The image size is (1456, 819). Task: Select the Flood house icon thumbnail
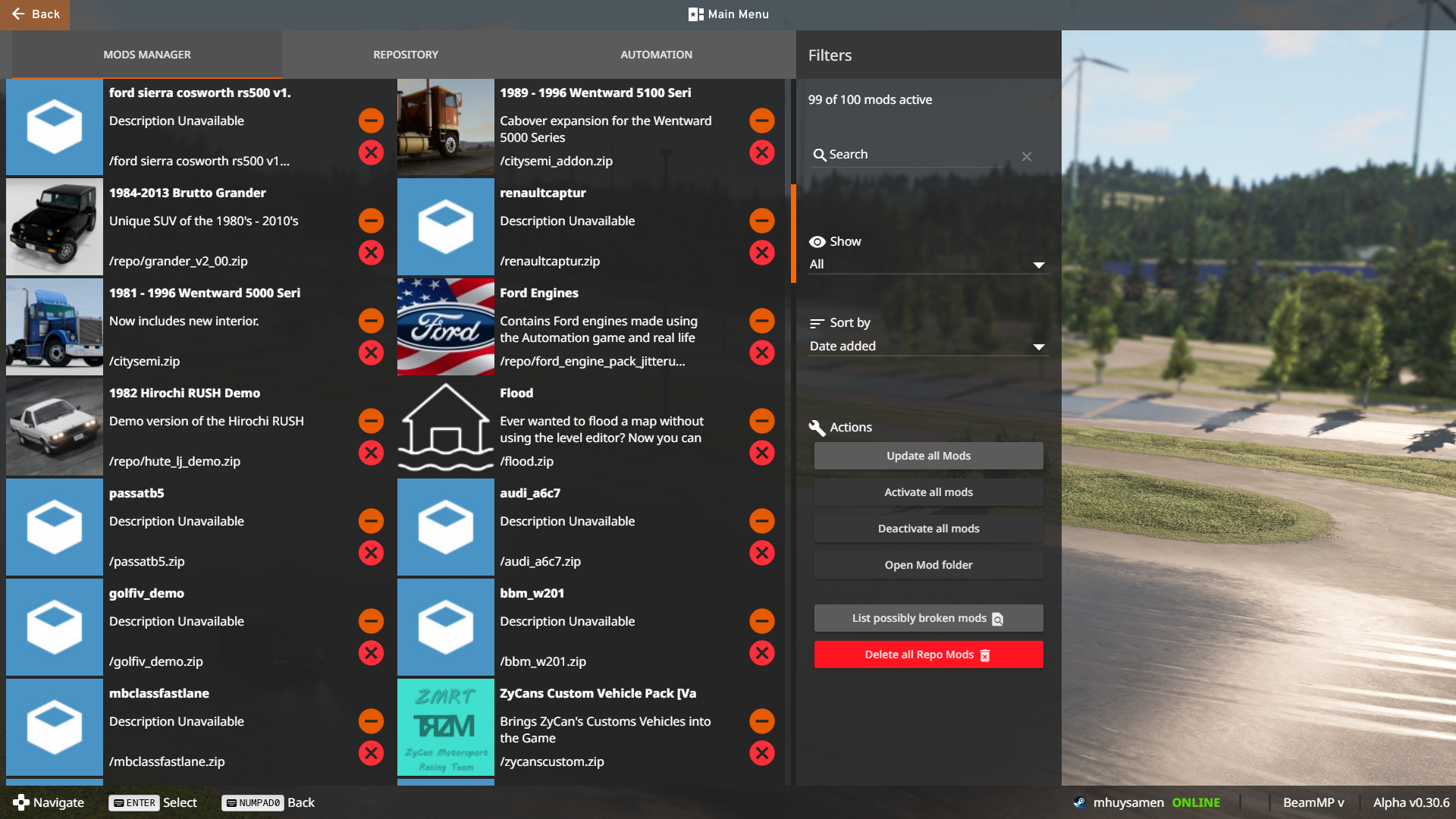pyautogui.click(x=446, y=427)
